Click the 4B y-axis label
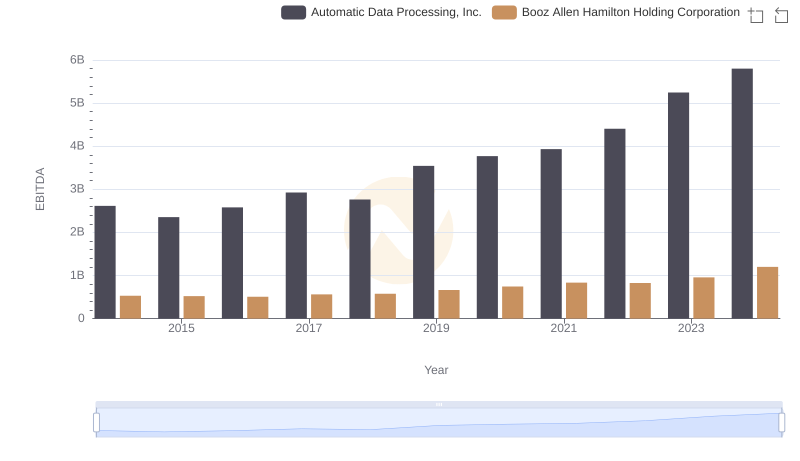Screen dimensions: 800x461 (x=77, y=146)
